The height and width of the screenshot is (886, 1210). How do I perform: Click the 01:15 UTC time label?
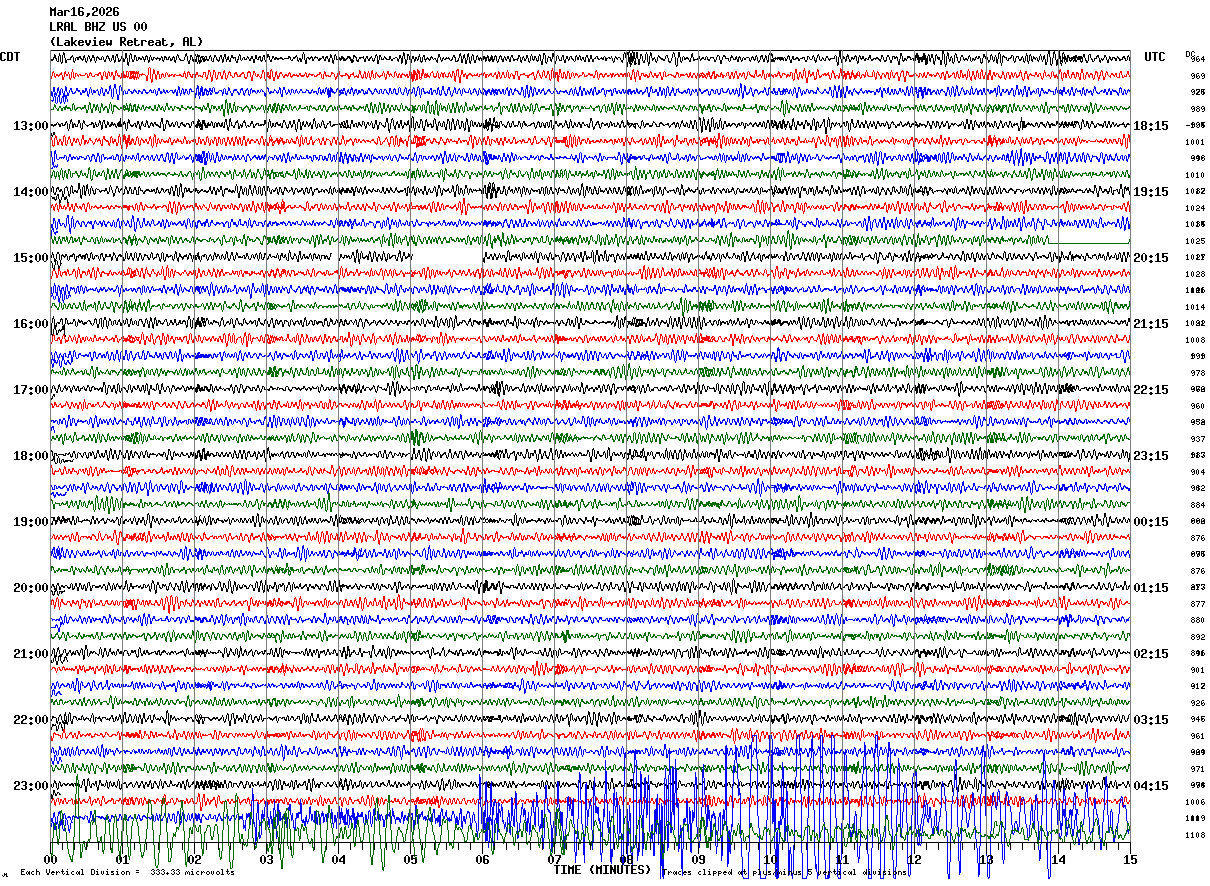tap(1151, 588)
